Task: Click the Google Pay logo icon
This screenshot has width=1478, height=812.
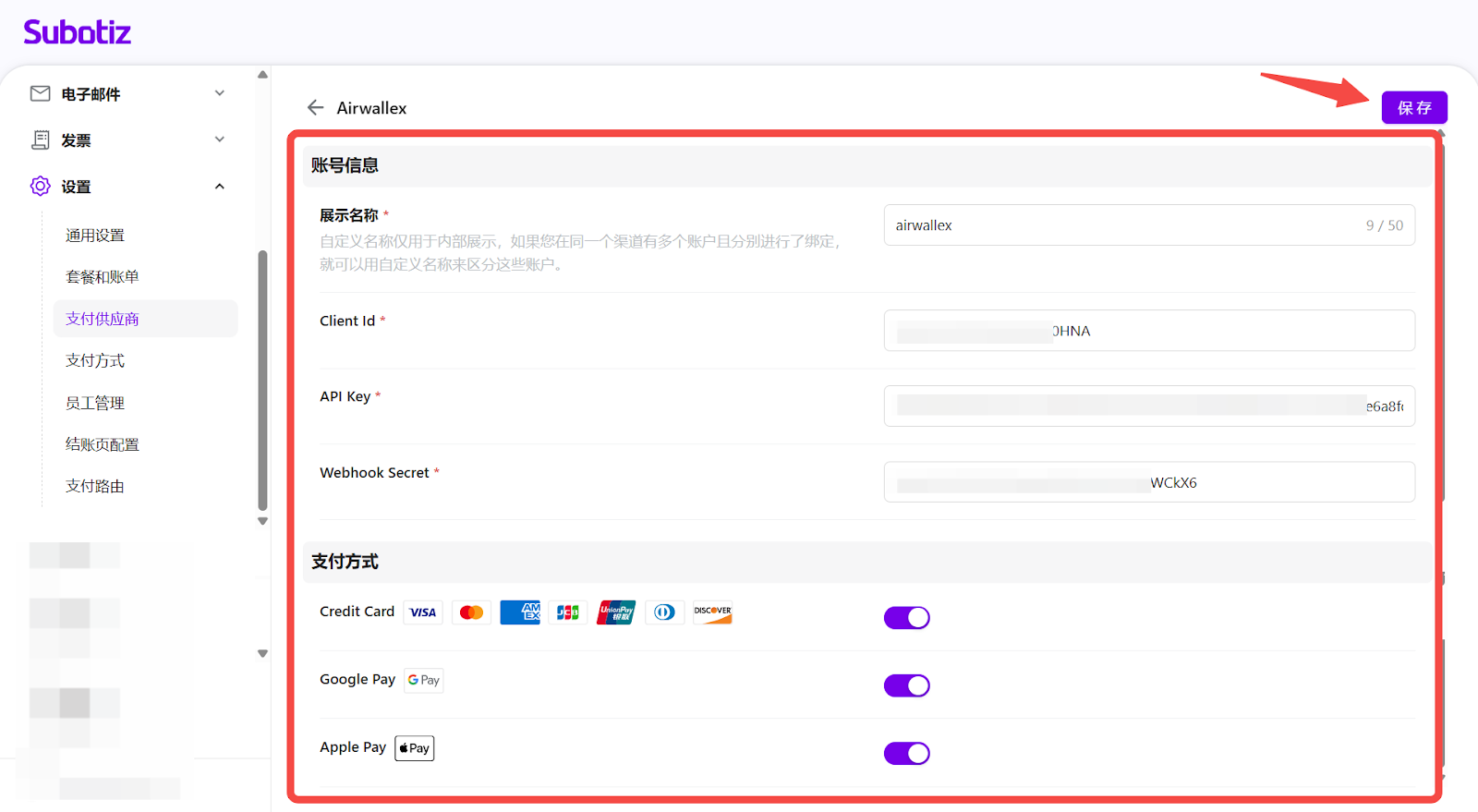Action: (x=424, y=681)
